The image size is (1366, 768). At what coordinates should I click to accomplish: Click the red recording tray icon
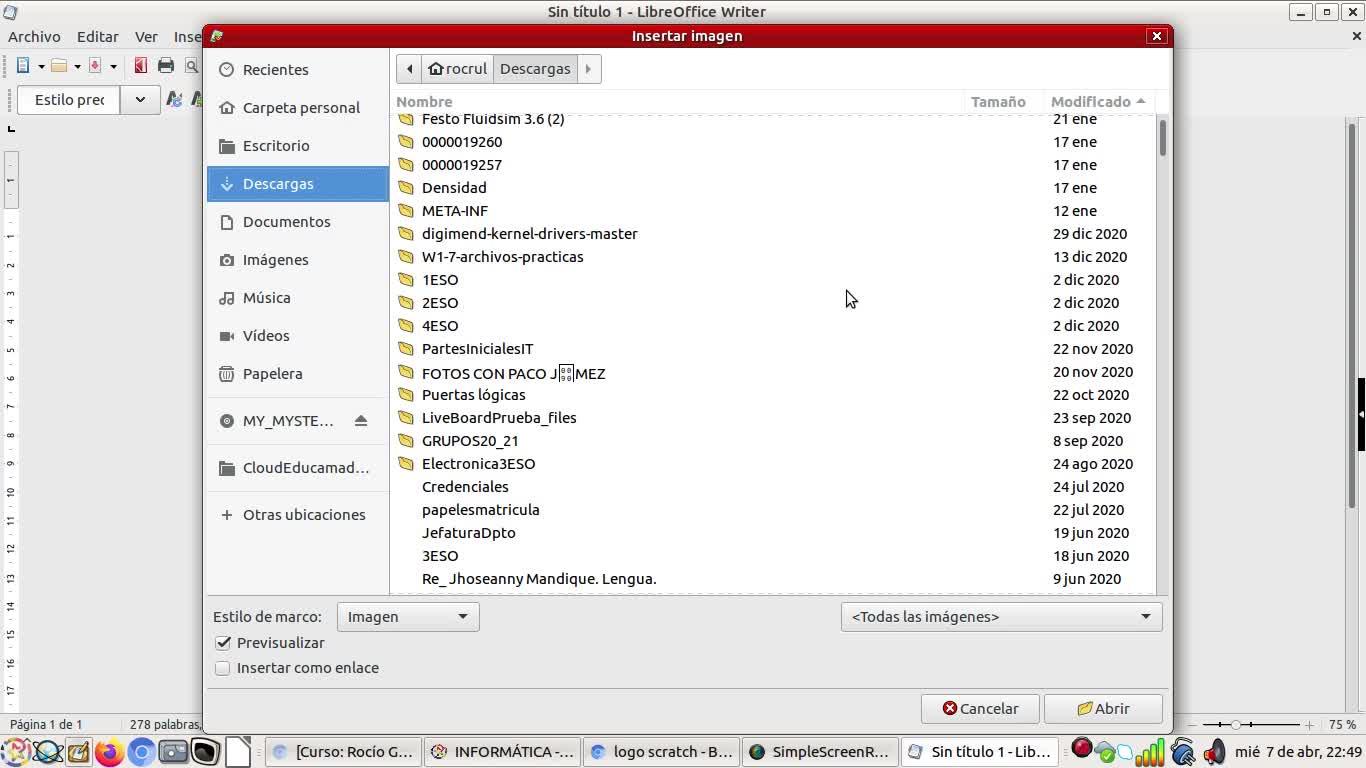tap(1081, 748)
